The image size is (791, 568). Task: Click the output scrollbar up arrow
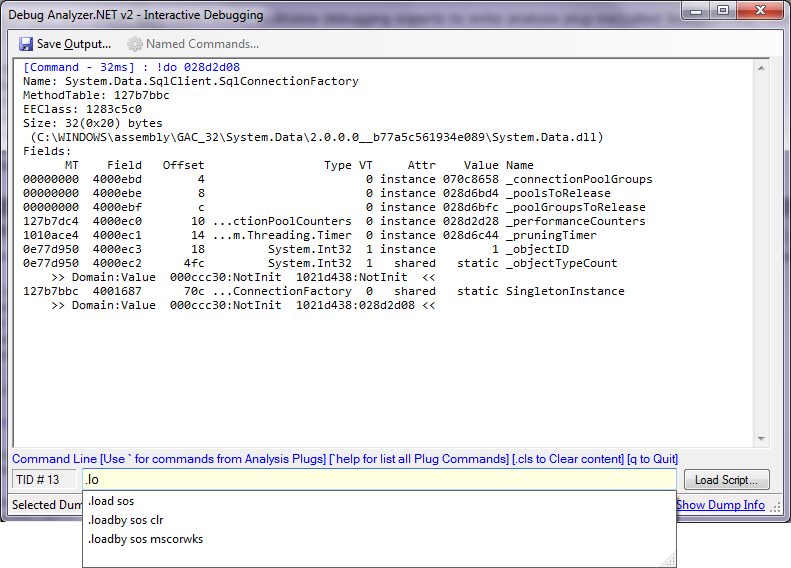click(x=762, y=67)
